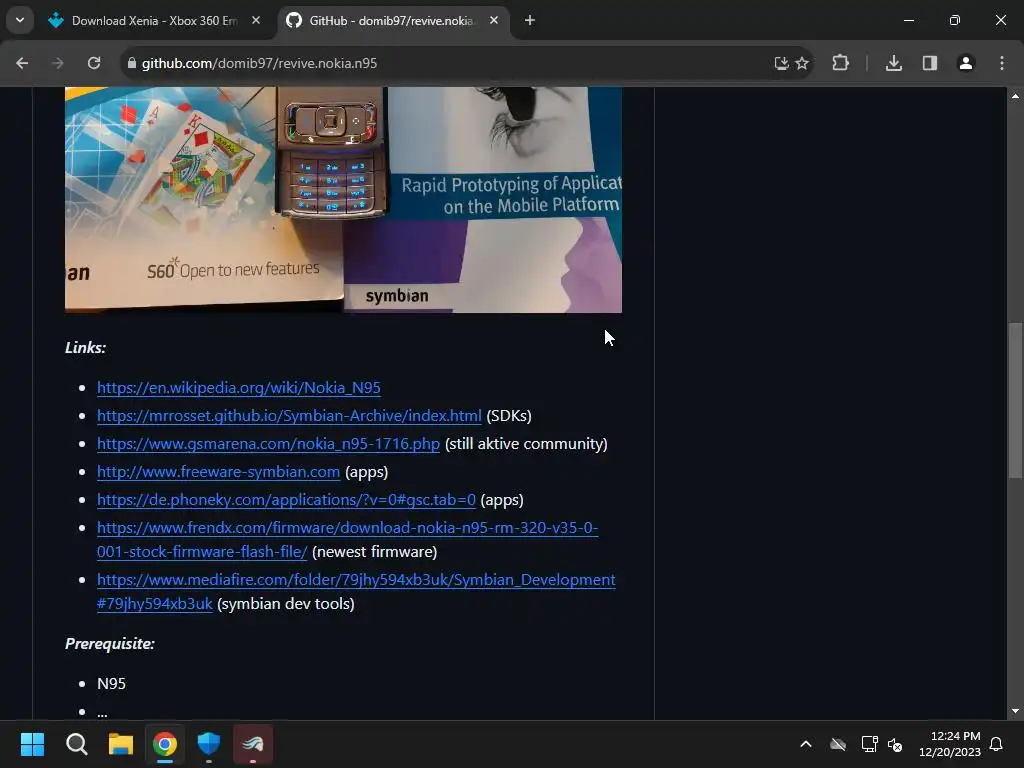
Task: Go back to the previous page
Action: (22, 63)
